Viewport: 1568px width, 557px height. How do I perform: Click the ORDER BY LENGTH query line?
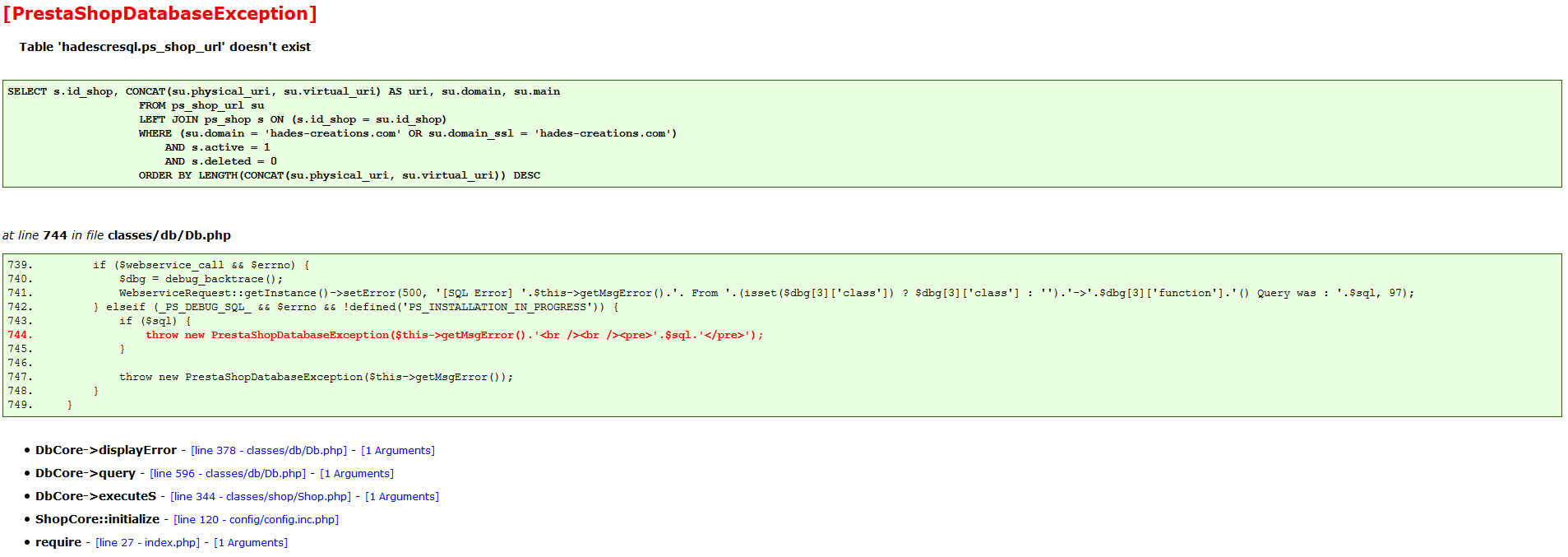(x=340, y=175)
